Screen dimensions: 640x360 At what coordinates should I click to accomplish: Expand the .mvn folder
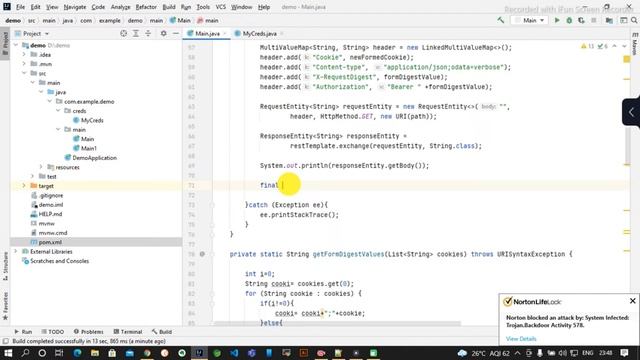24,64
